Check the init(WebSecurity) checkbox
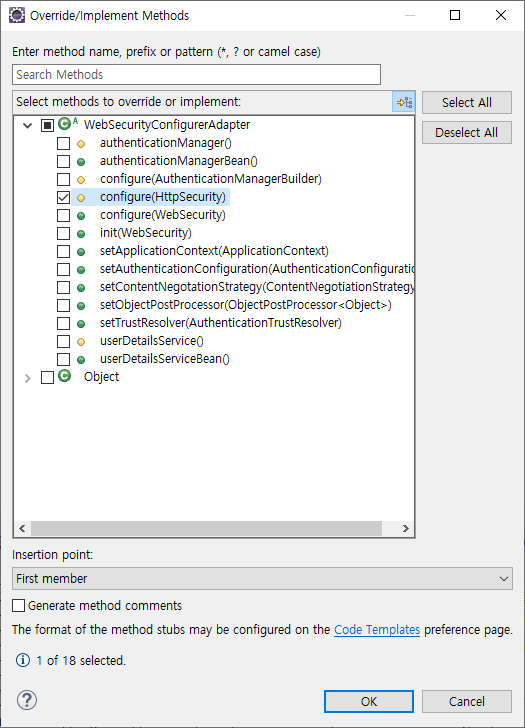Image resolution: width=525 pixels, height=728 pixels. coord(64,234)
